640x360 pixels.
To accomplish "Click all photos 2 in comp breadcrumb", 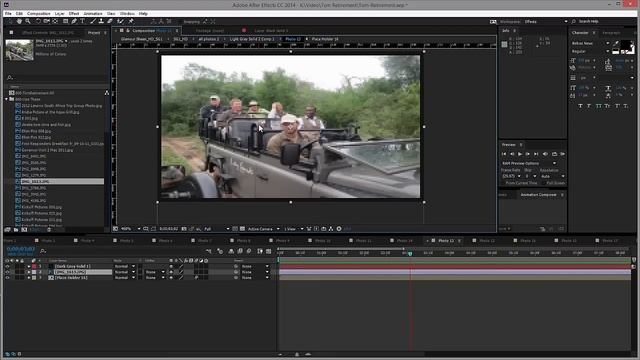I will point(209,39).
